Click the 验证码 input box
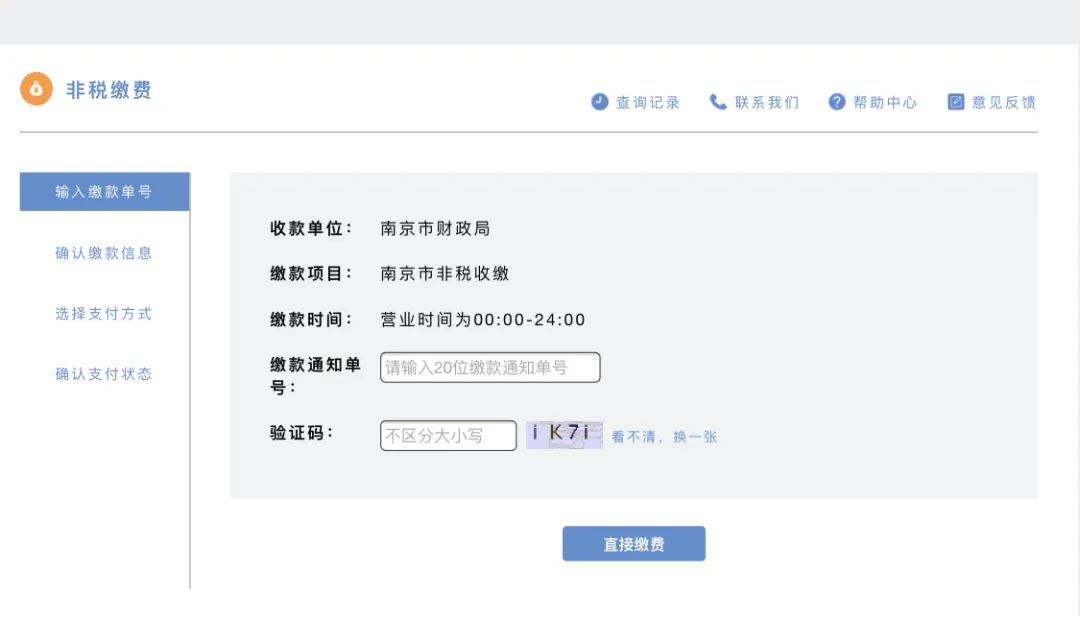Screen dimensions: 1080x617 click(448, 436)
